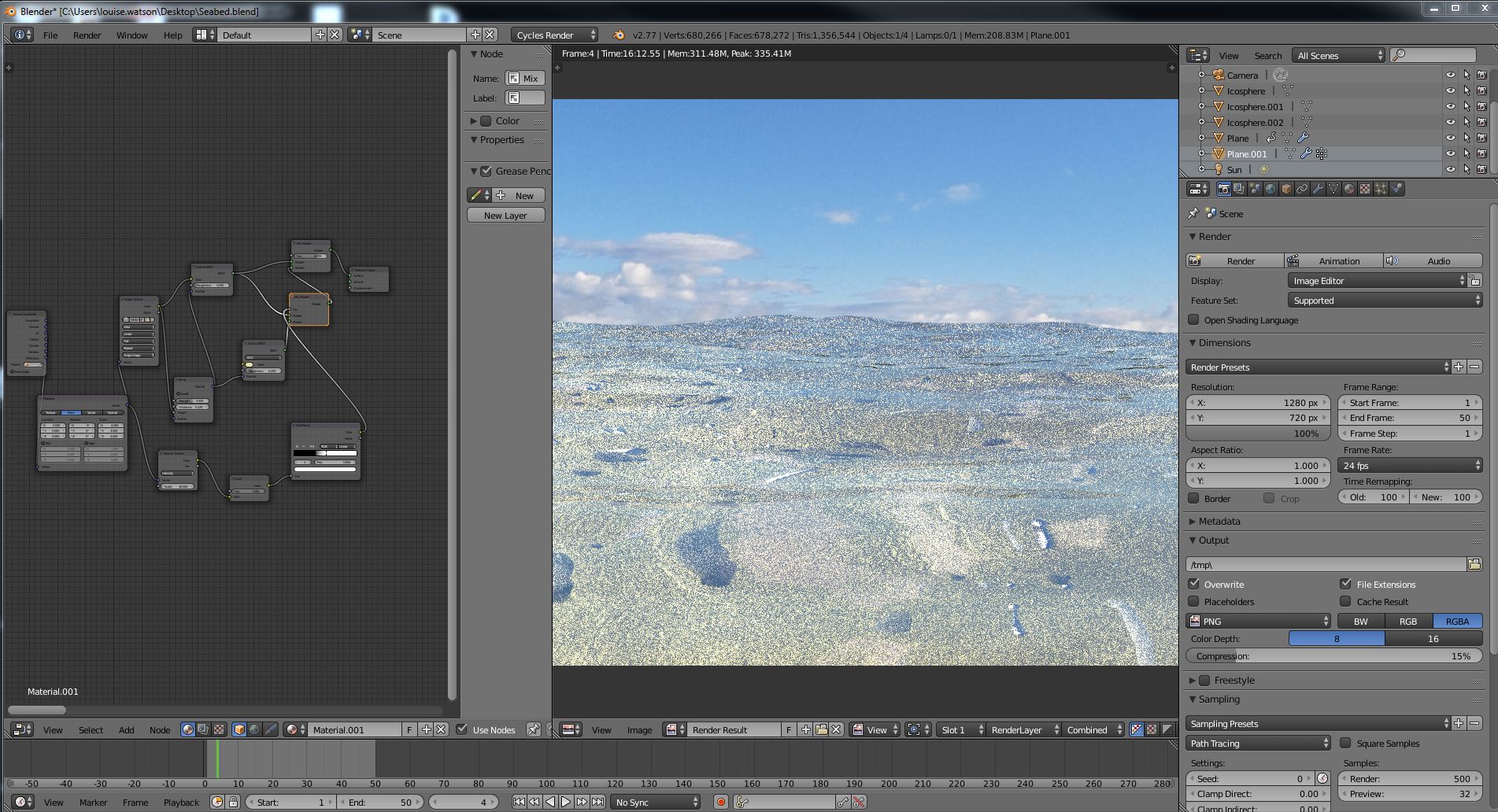Open the image file icon in image editor header
The width and height of the screenshot is (1498, 812).
click(x=821, y=729)
